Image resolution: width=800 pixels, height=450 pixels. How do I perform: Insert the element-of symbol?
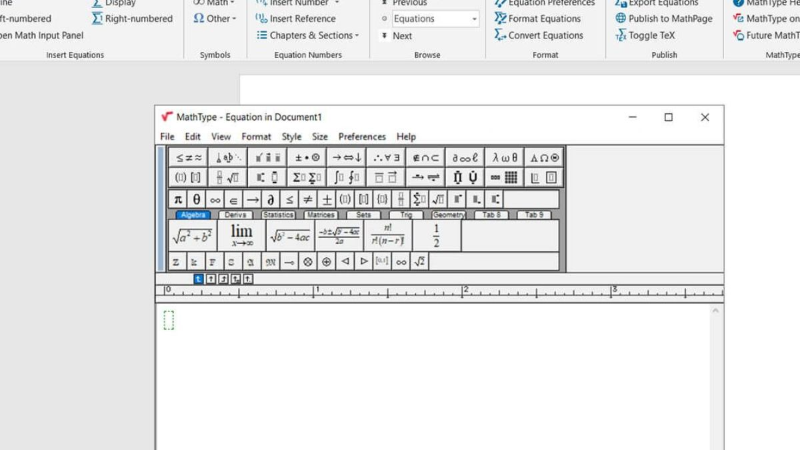pyautogui.click(x=233, y=199)
